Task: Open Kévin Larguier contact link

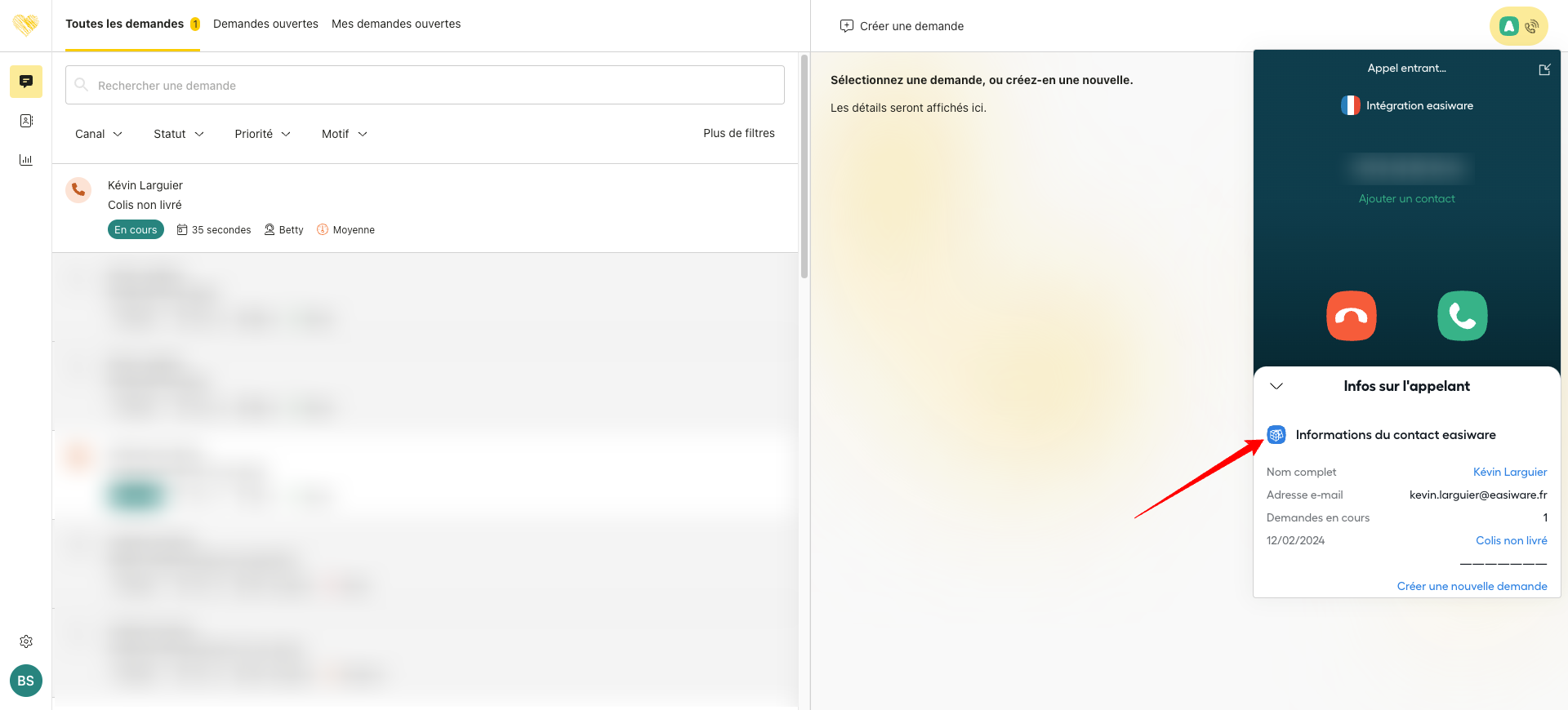Action: tap(1509, 472)
